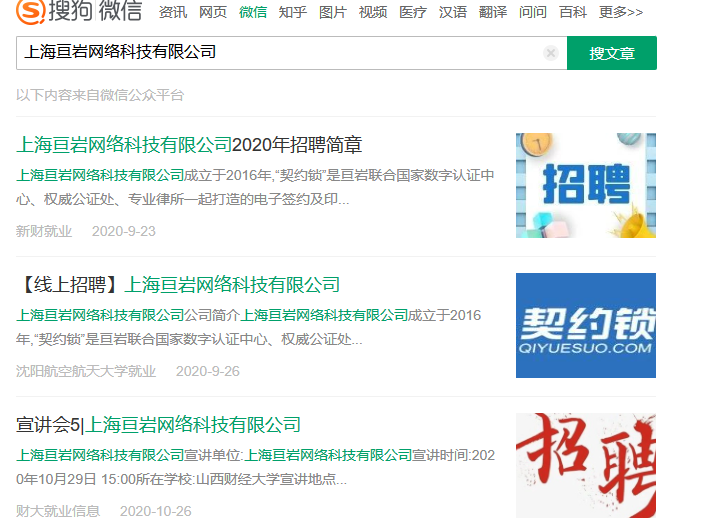Screen dimensions: 702x518
Task: Open the 医疗 tab
Action: 413,12
